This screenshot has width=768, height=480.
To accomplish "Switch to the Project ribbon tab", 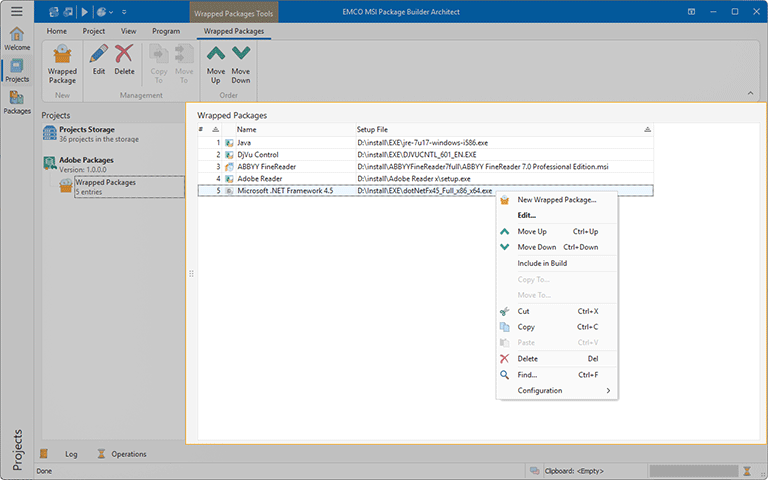I will pos(93,31).
